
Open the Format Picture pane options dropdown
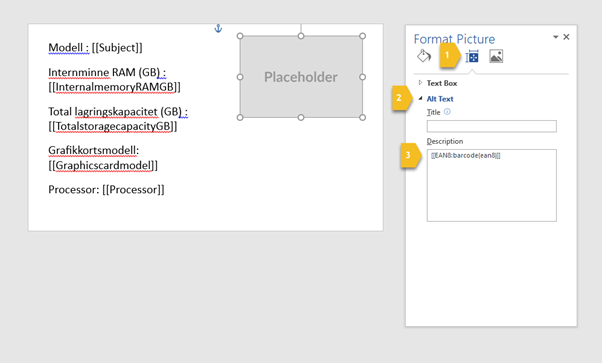[x=555, y=37]
